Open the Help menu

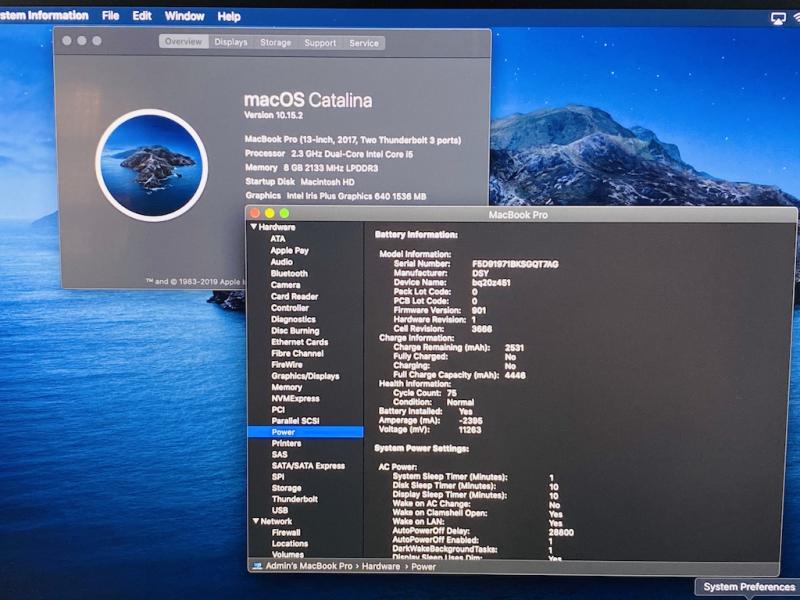click(x=229, y=17)
